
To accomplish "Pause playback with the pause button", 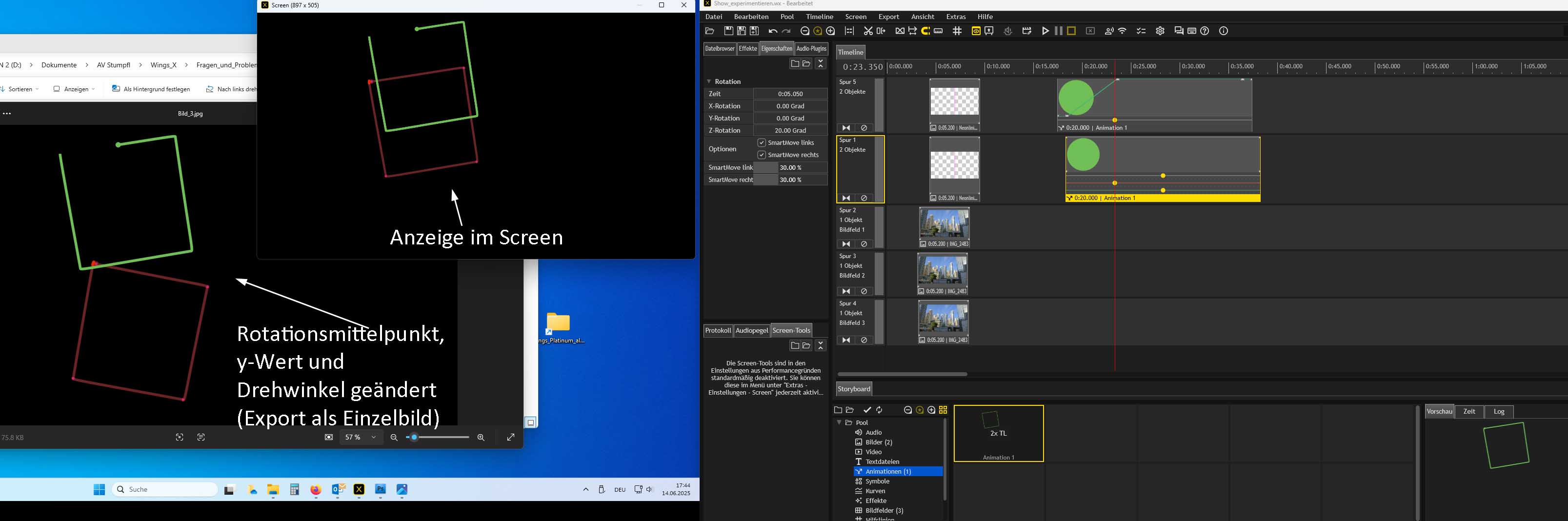I will pyautogui.click(x=1059, y=31).
